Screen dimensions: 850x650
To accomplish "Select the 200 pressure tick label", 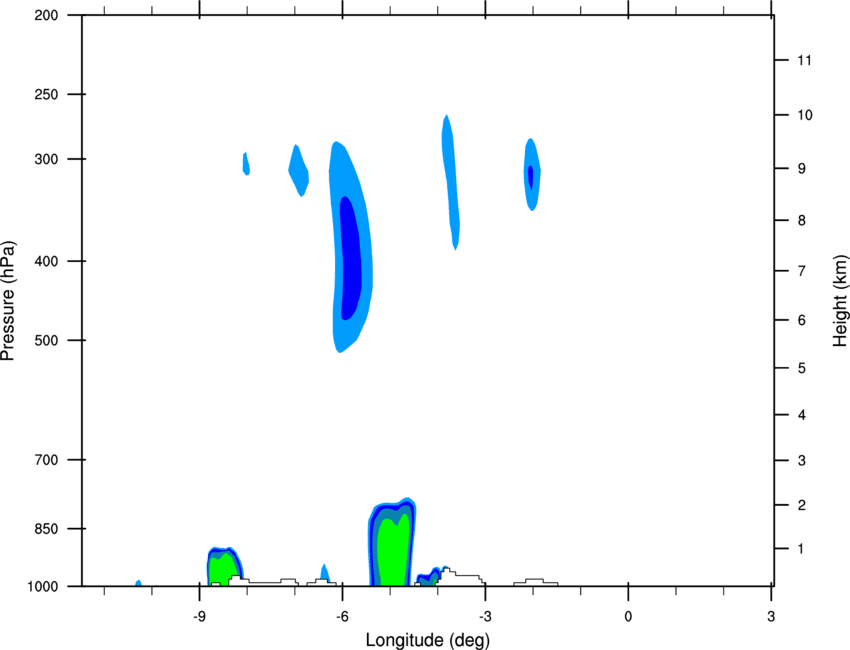I will 46,15.
